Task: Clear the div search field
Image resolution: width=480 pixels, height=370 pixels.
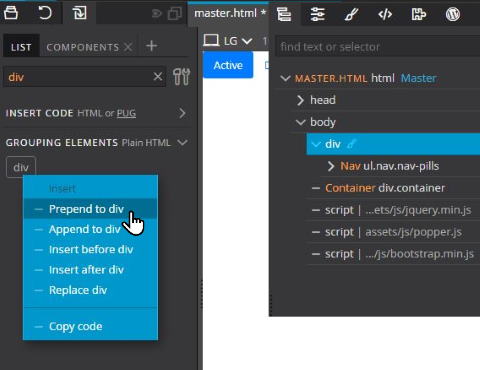Action: coord(158,77)
